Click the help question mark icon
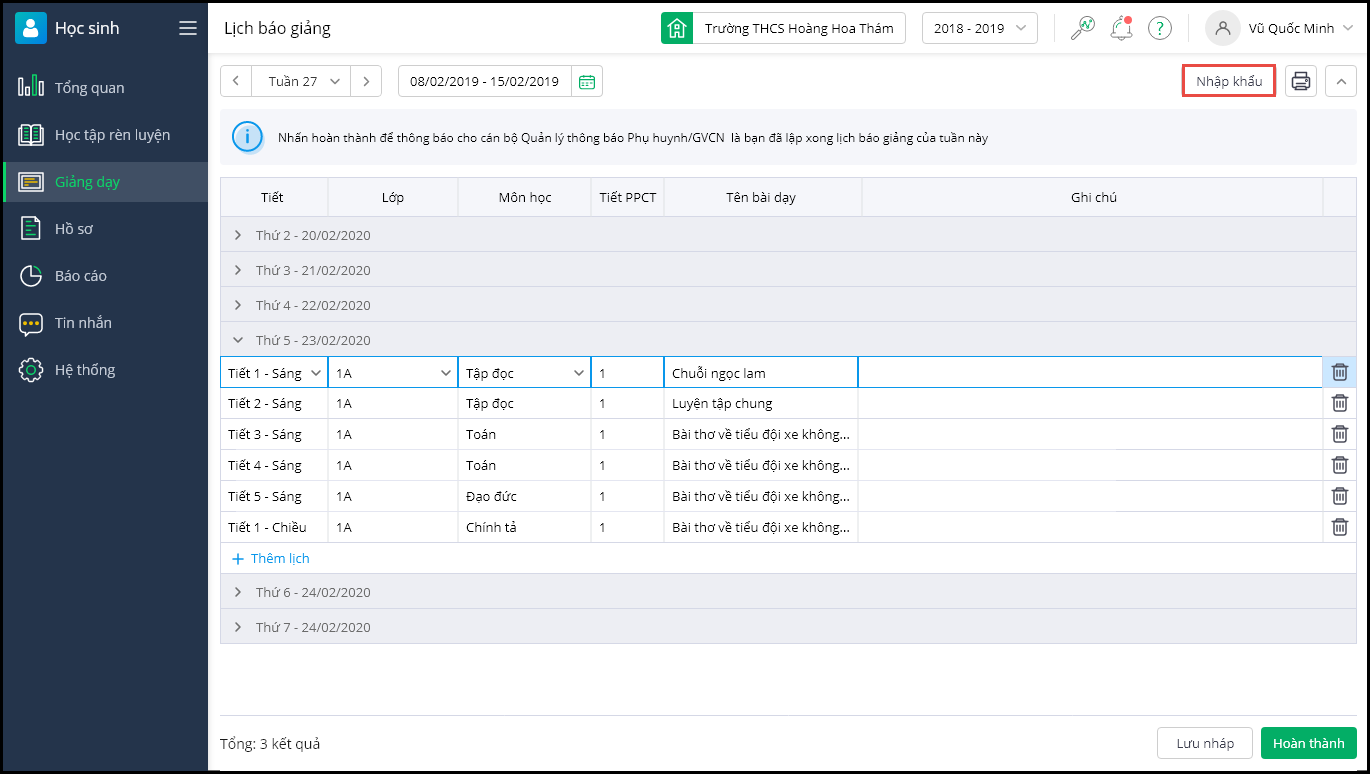Screen dimensions: 1370x774 pyautogui.click(x=1159, y=28)
